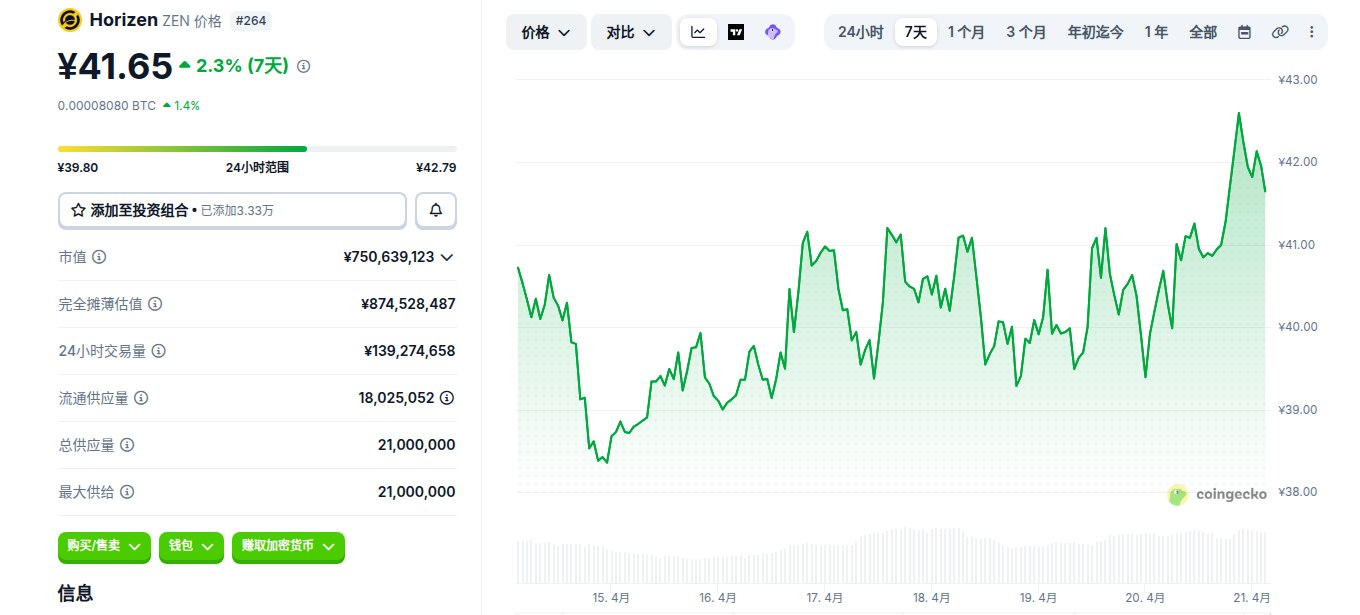The width and height of the screenshot is (1360, 615).
Task: Click the price alert bell icon
Action: coord(436,210)
